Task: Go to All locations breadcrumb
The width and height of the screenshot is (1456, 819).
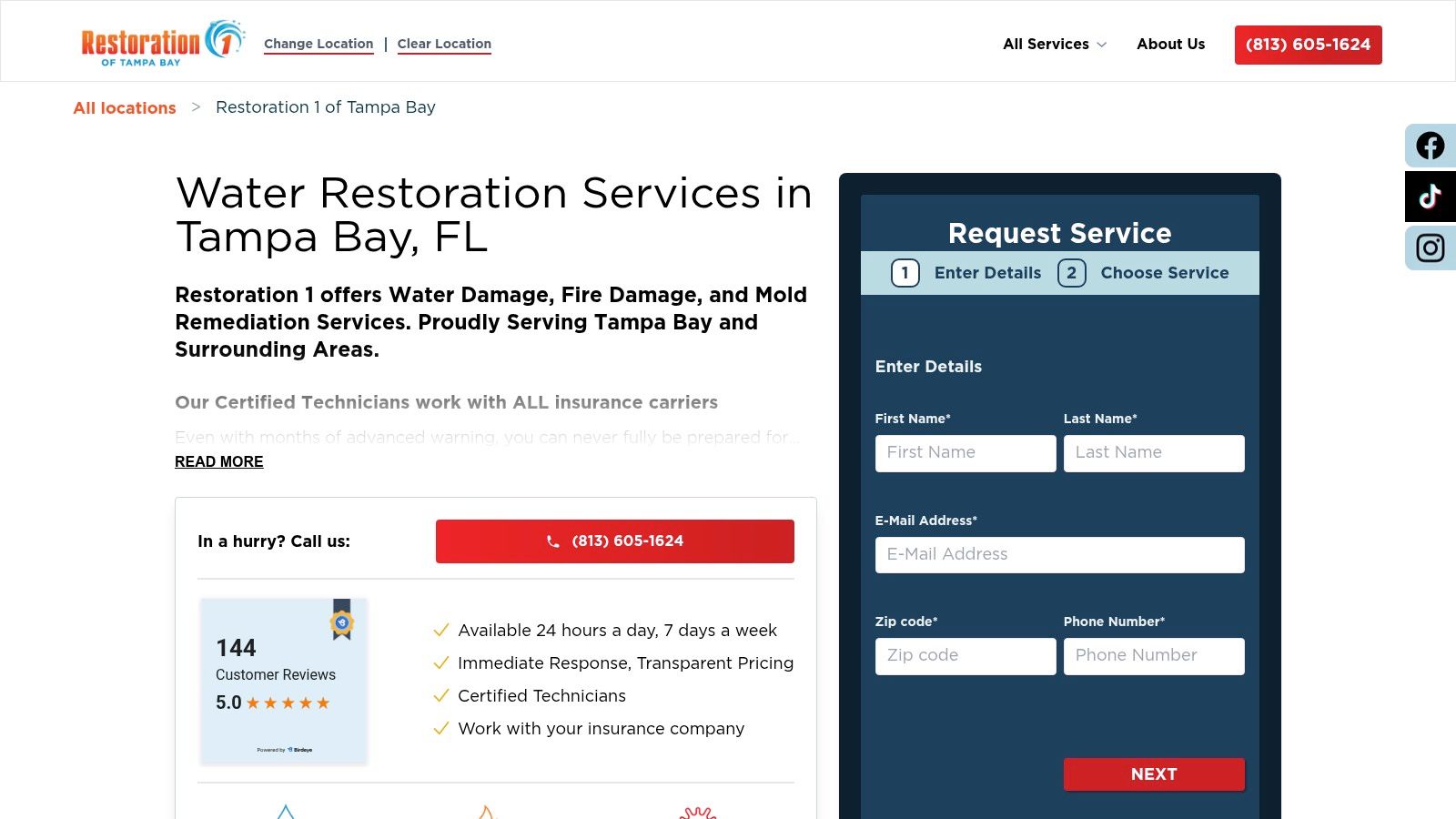Action: [125, 107]
